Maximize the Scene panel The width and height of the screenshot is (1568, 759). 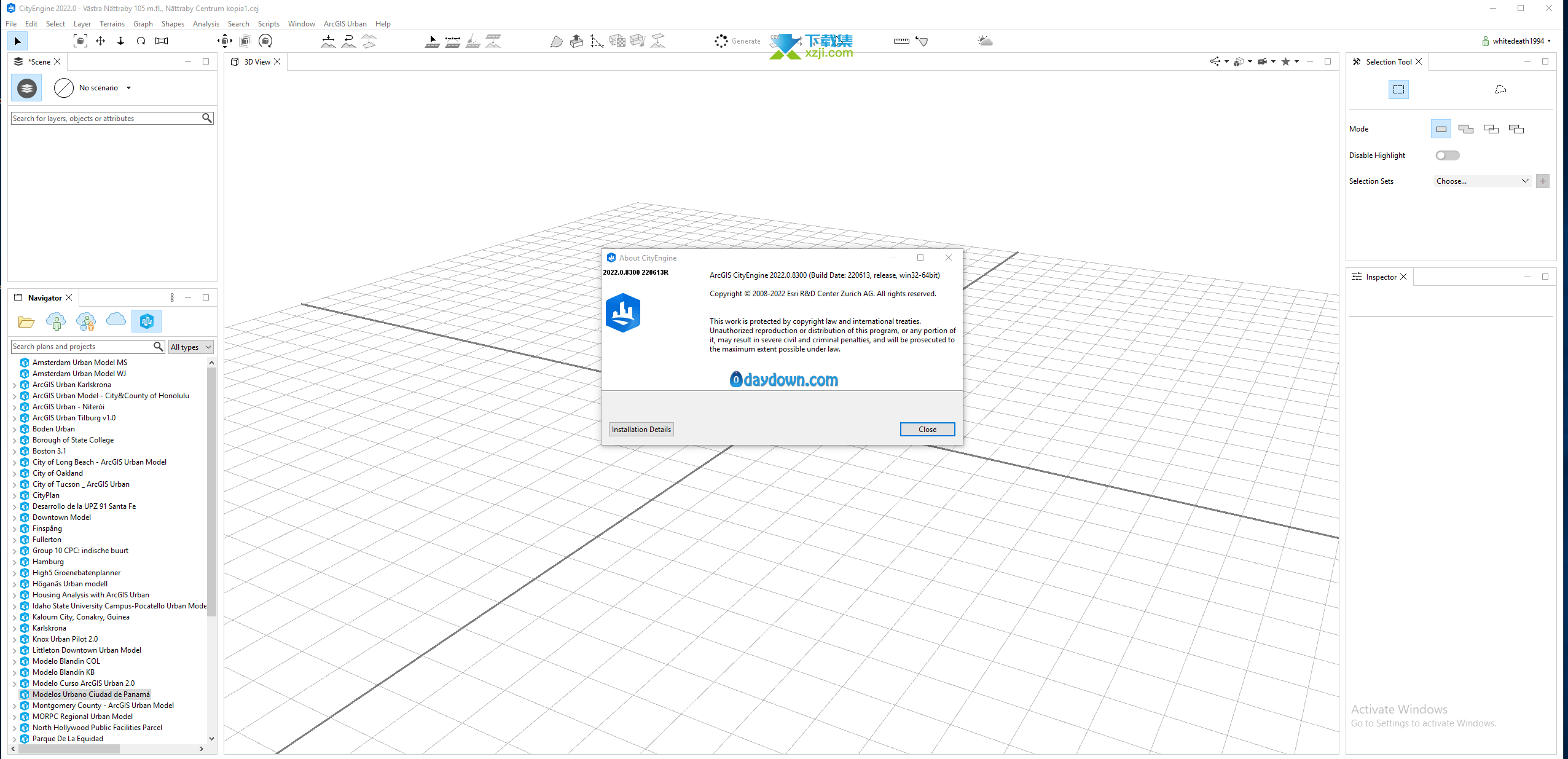[206, 61]
